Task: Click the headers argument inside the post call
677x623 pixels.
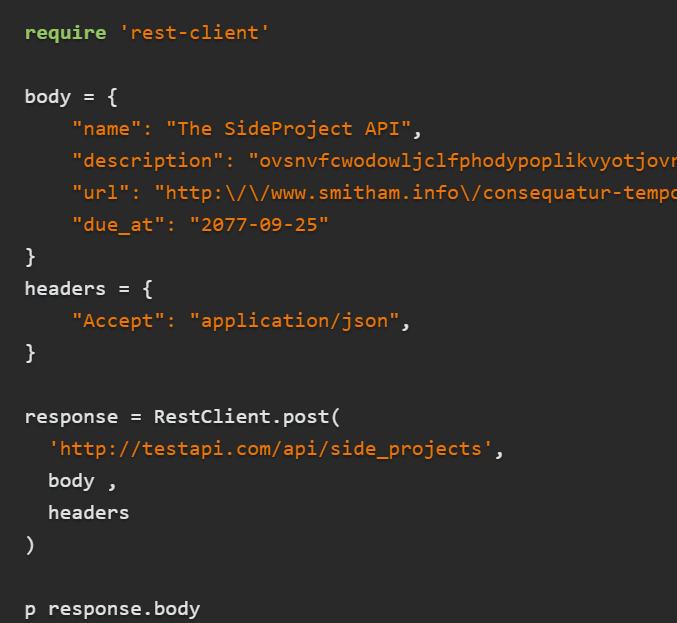Action: tap(89, 513)
